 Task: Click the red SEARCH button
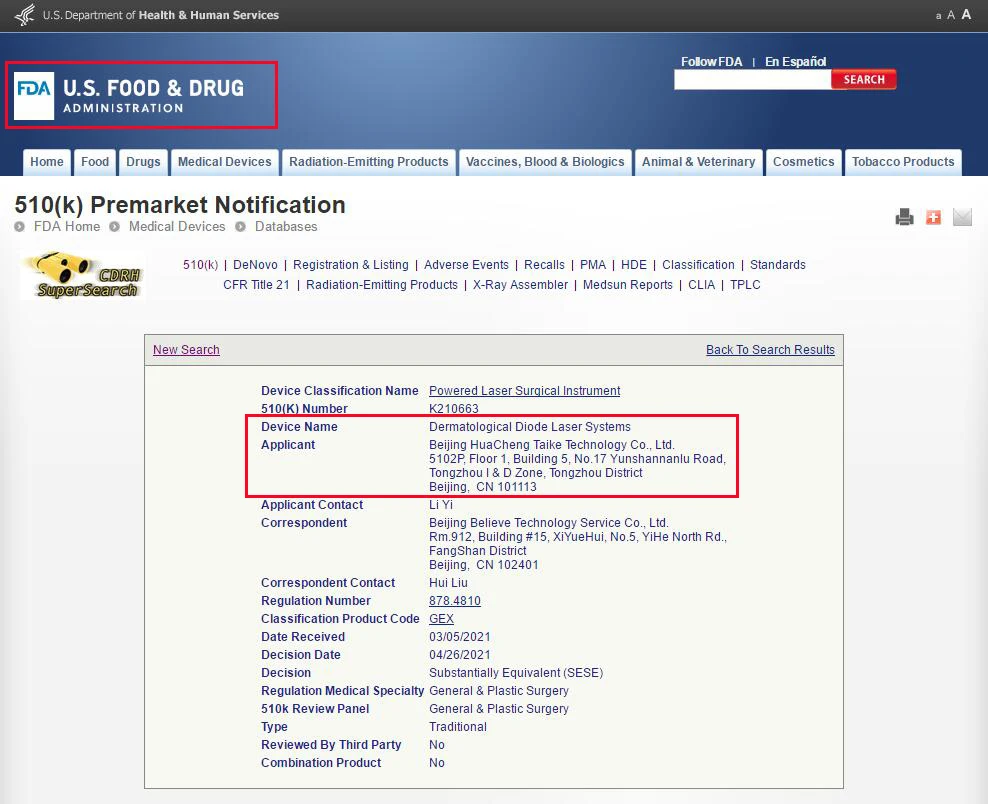pyautogui.click(x=864, y=79)
